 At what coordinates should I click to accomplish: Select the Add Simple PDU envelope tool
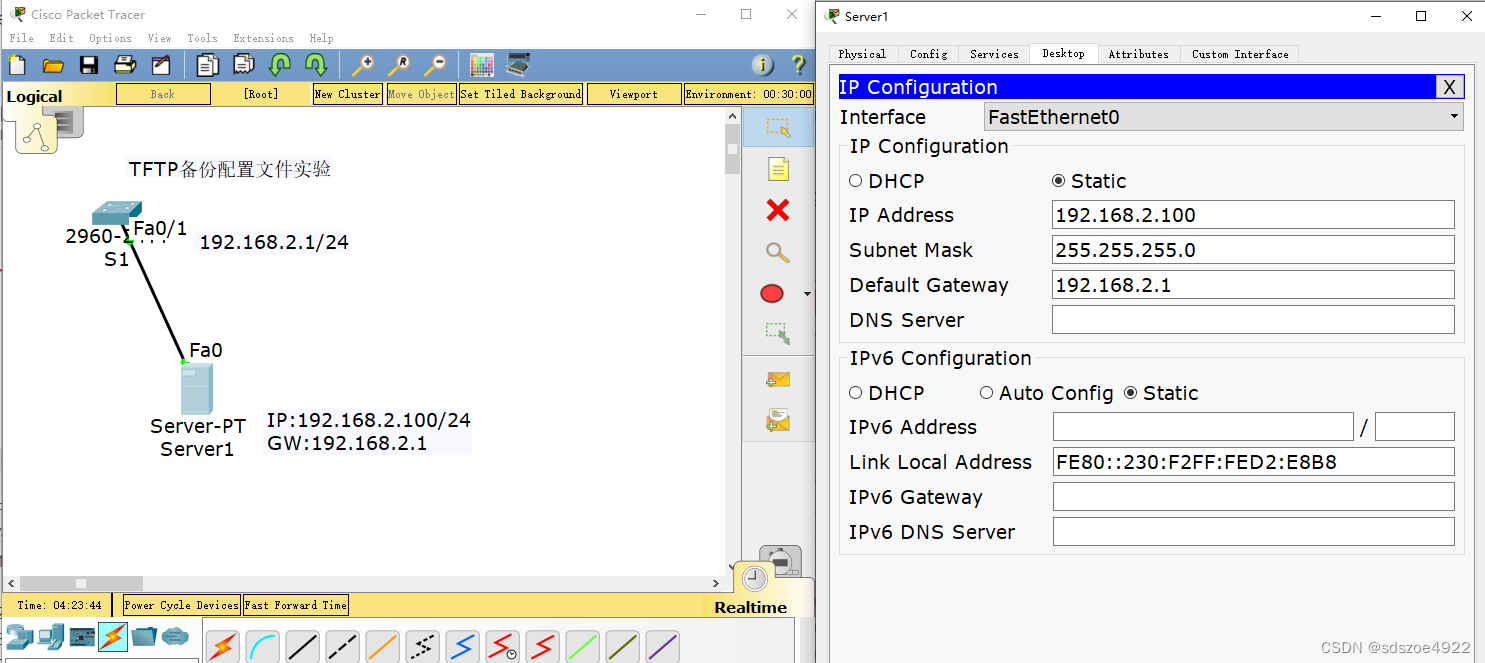pos(778,379)
